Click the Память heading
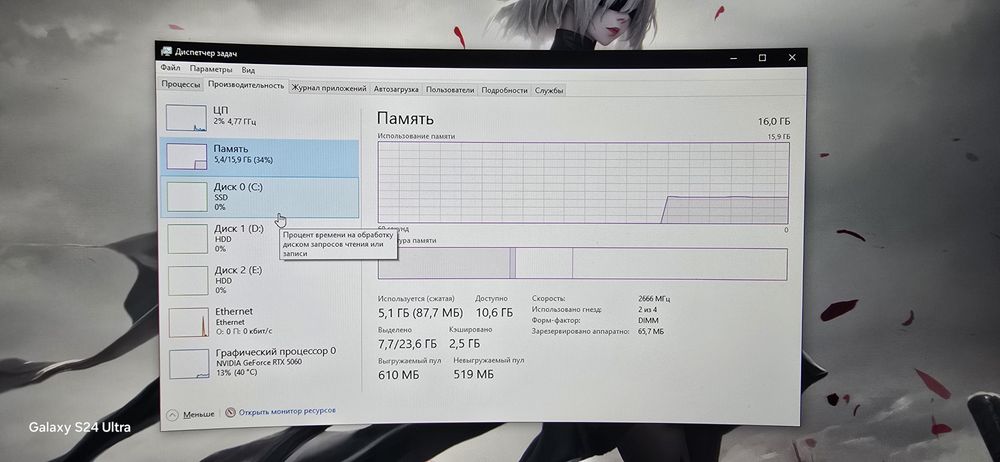 click(x=405, y=118)
